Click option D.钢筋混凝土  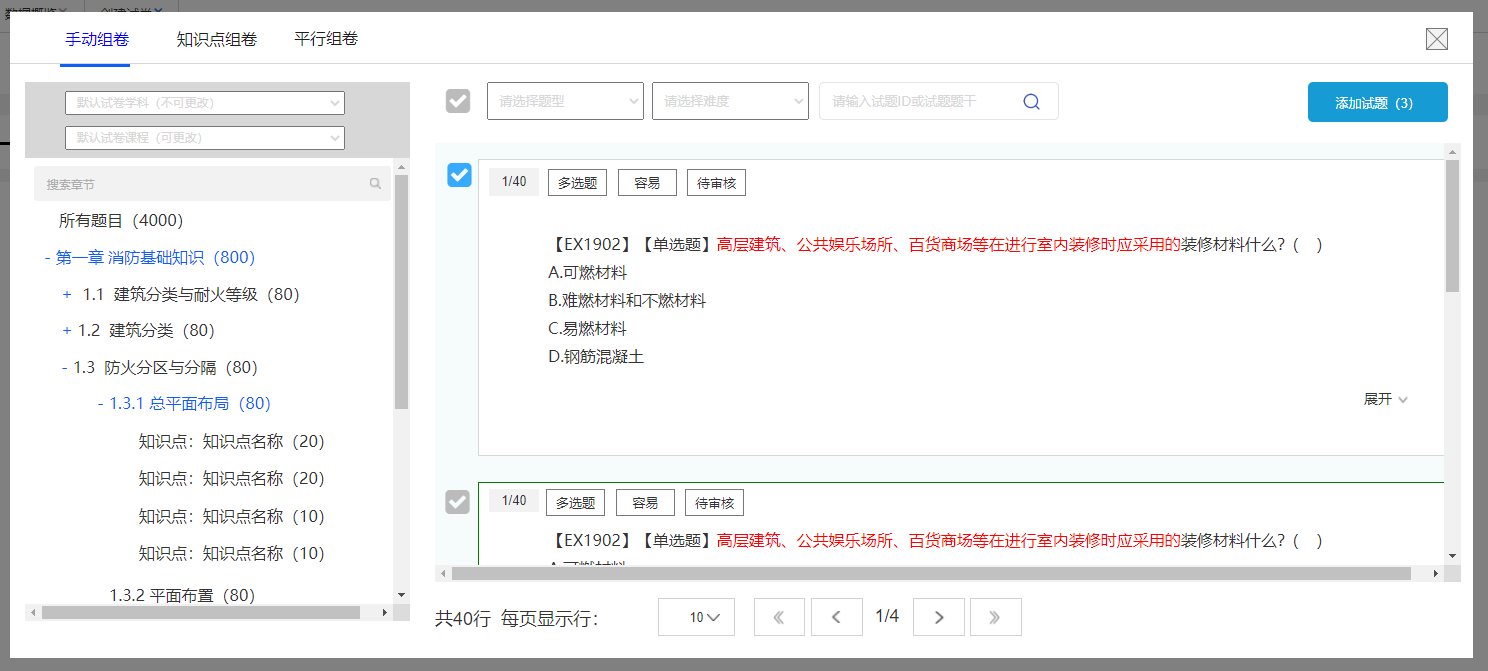pos(595,357)
